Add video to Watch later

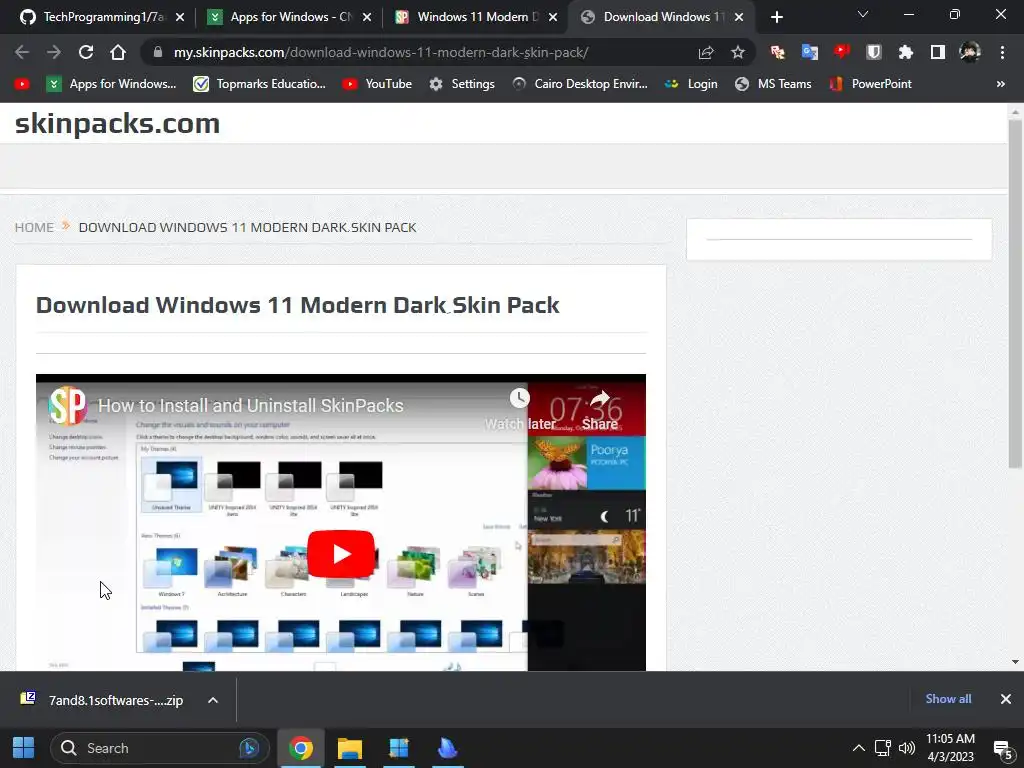coord(520,410)
